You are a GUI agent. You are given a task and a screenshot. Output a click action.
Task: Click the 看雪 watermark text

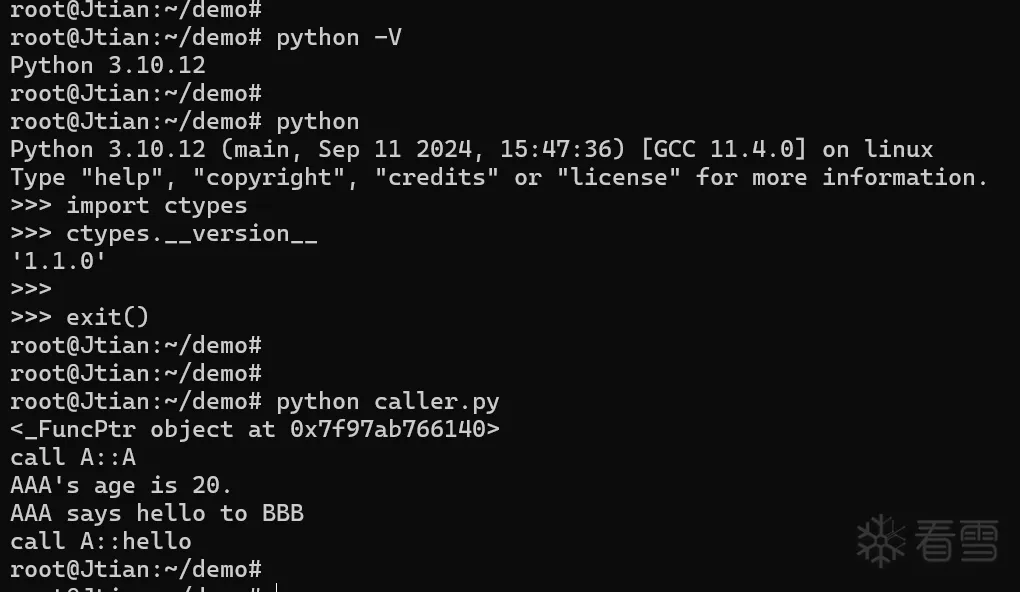click(956, 542)
